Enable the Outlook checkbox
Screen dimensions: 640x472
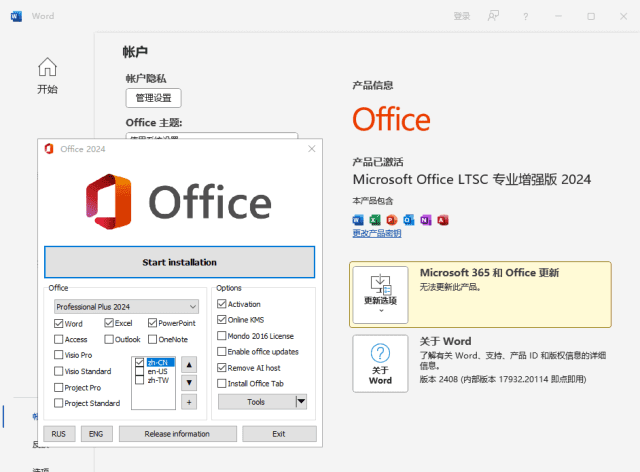pyautogui.click(x=109, y=339)
